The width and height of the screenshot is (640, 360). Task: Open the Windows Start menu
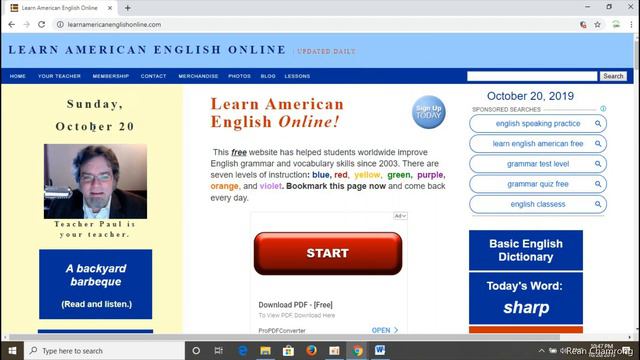[x=12, y=351]
